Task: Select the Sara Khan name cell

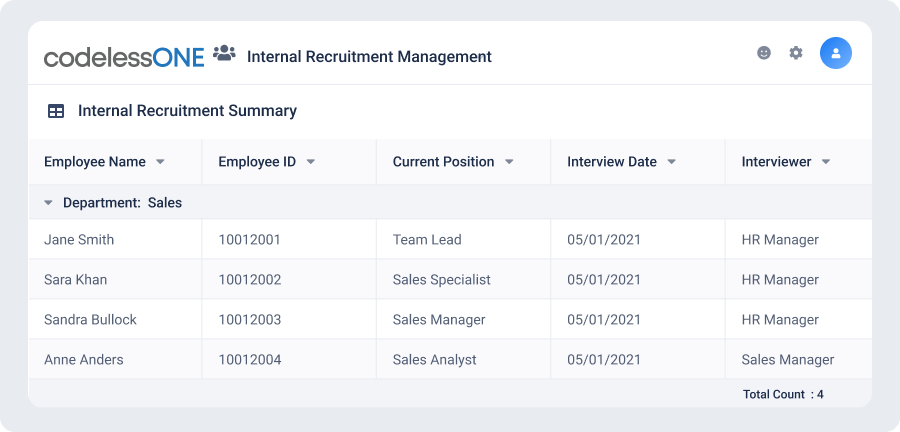Action: coord(115,279)
